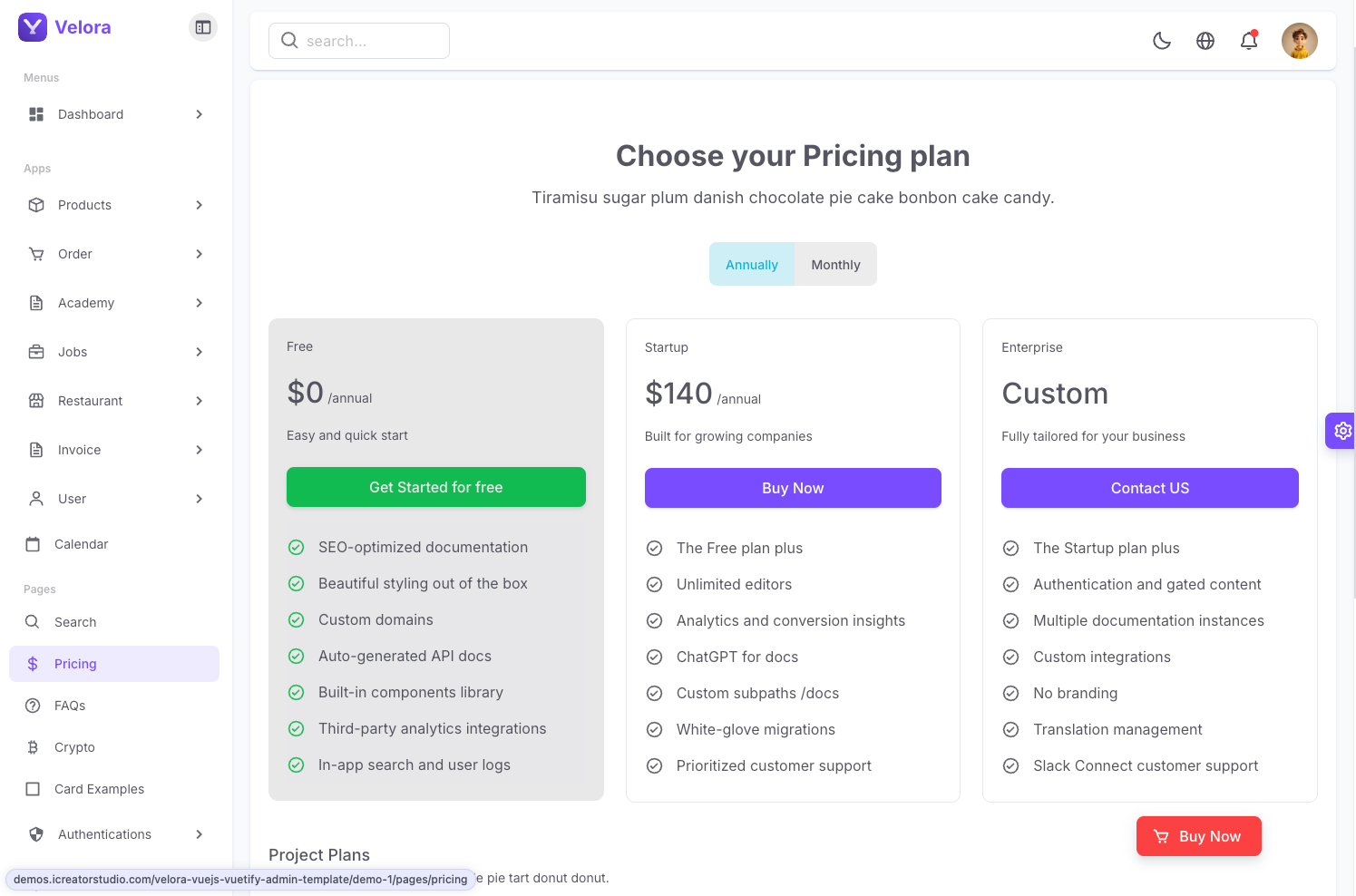Expand the Authentications menu chevron
Viewport: 1356px width, 896px height.
200,834
